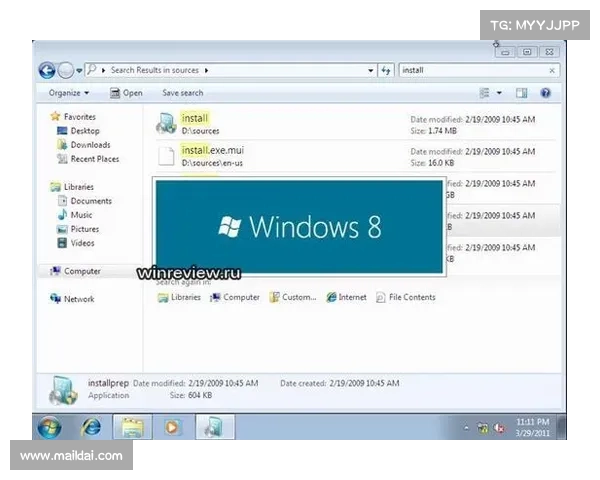The height and width of the screenshot is (480, 600).
Task: Search again on the Internet
Action: [x=346, y=297]
